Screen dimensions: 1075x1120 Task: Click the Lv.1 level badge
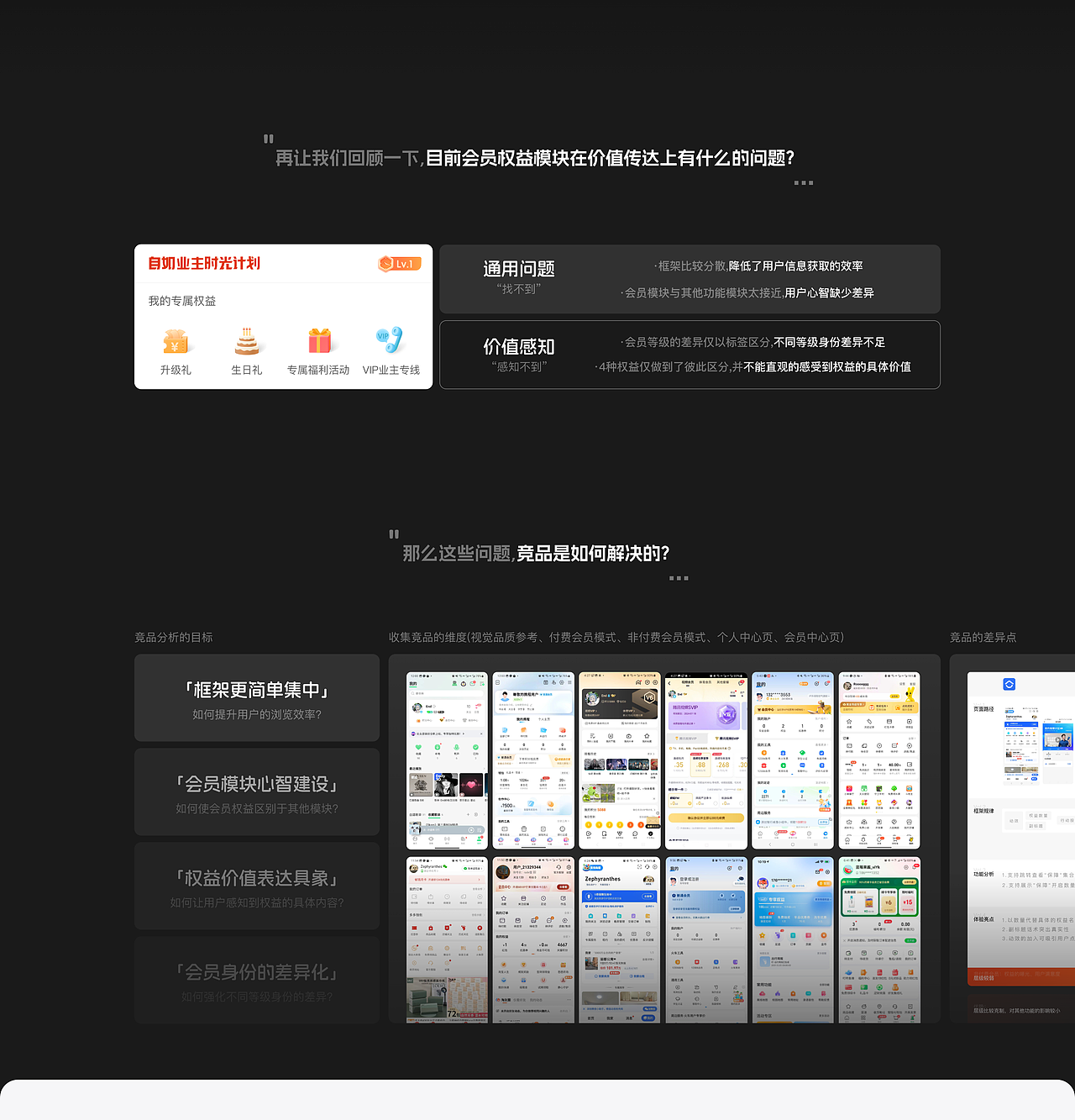[397, 264]
